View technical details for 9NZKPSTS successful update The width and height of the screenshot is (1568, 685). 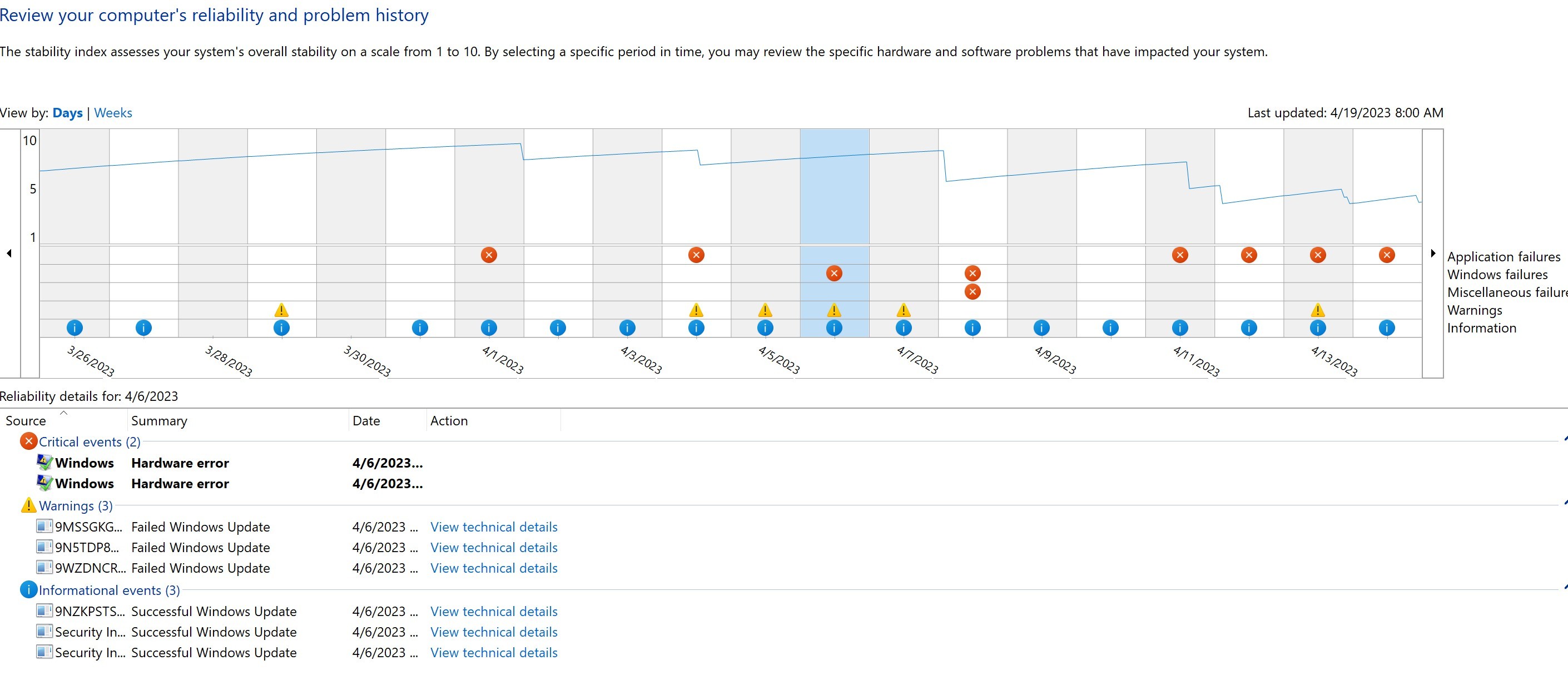point(494,612)
